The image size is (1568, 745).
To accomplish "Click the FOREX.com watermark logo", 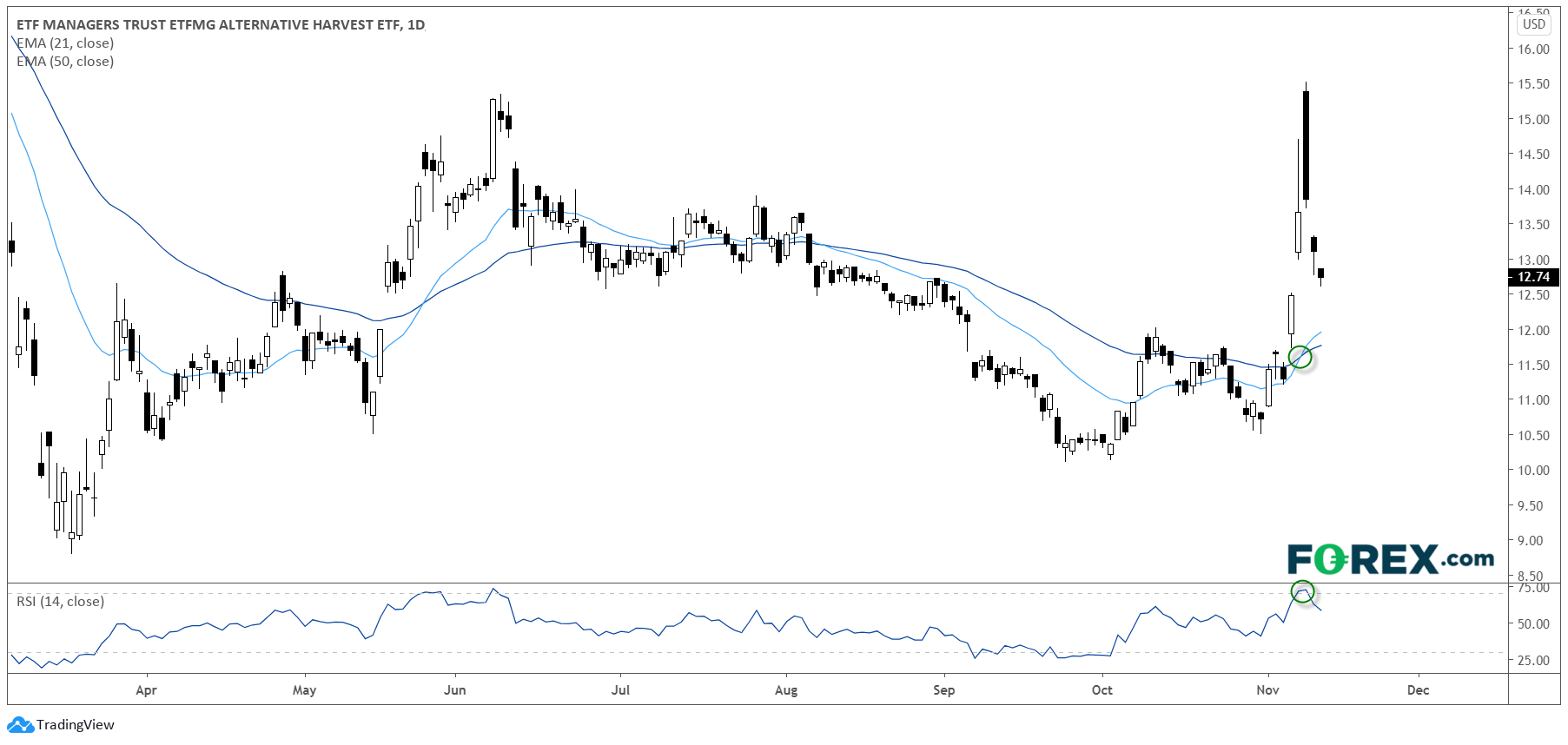I will point(1390,559).
